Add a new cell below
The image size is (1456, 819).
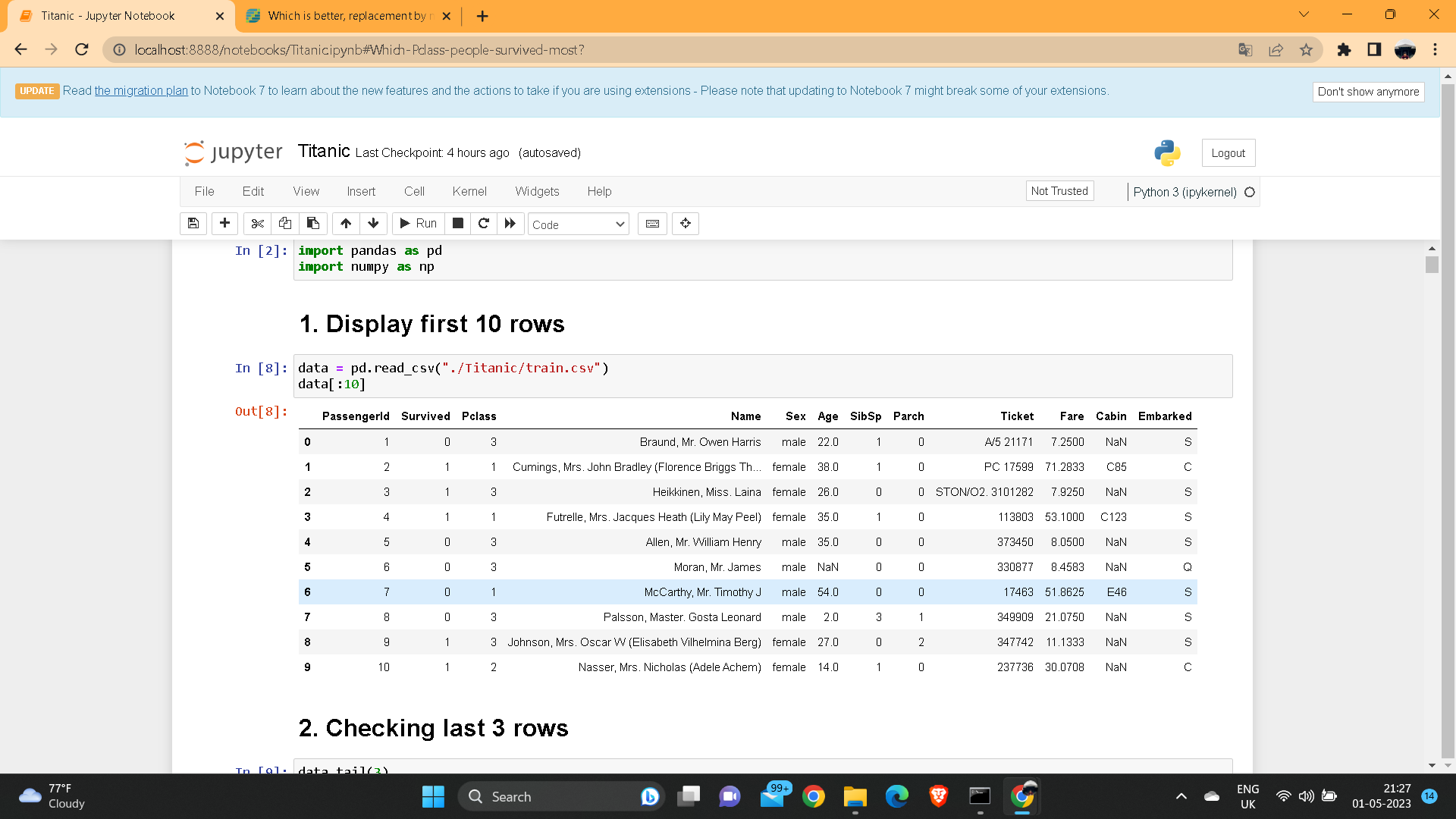tap(224, 223)
